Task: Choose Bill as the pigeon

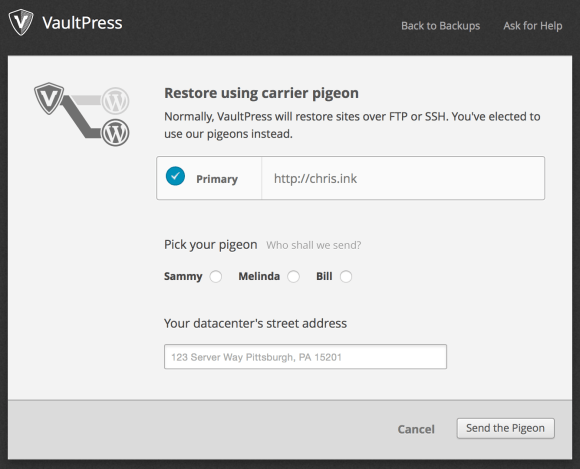Action: [x=346, y=276]
